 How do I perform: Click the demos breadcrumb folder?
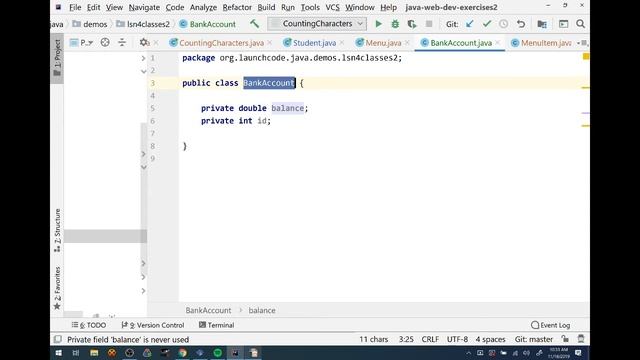[x=90, y=24]
